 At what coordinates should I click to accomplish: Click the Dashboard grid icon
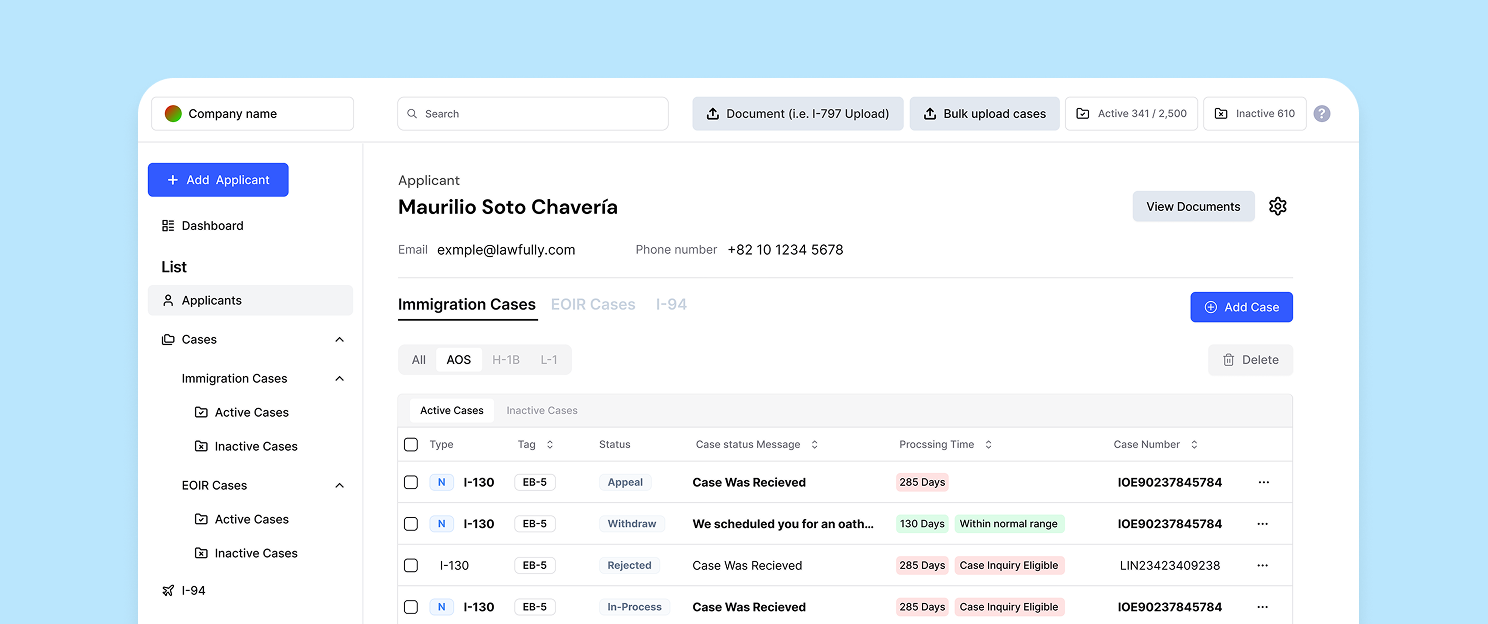point(168,226)
